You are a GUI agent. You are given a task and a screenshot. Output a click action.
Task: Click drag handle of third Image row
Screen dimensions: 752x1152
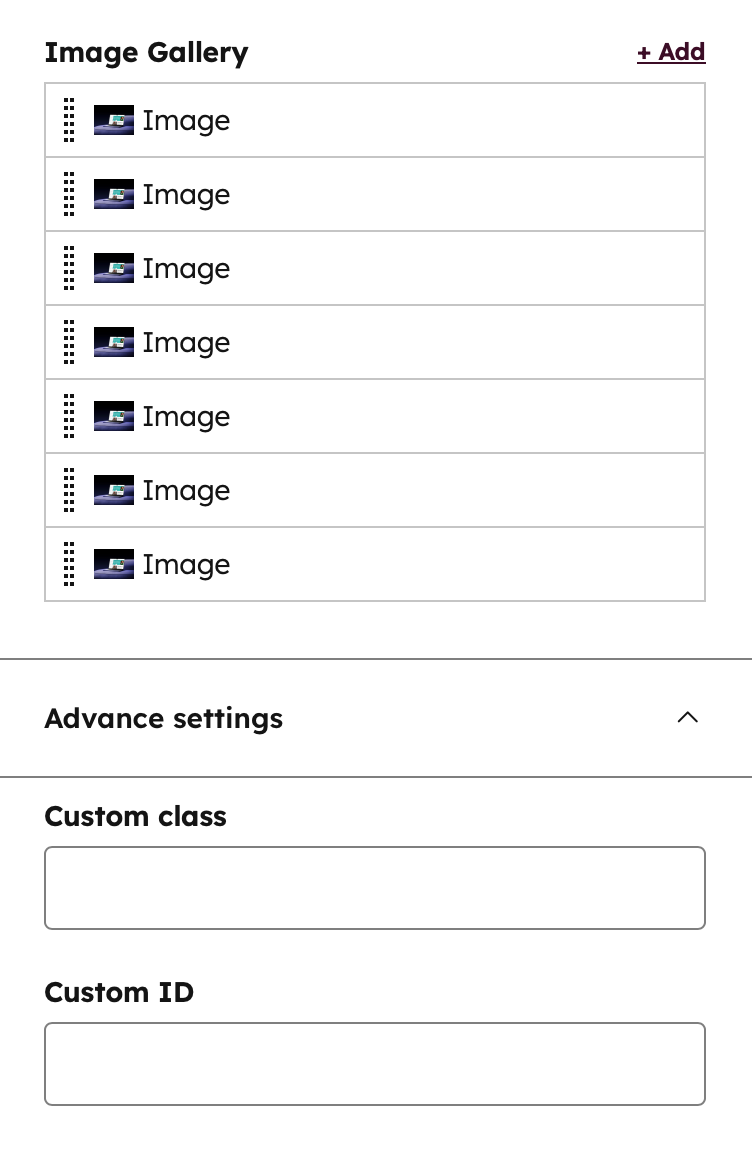tap(69, 268)
